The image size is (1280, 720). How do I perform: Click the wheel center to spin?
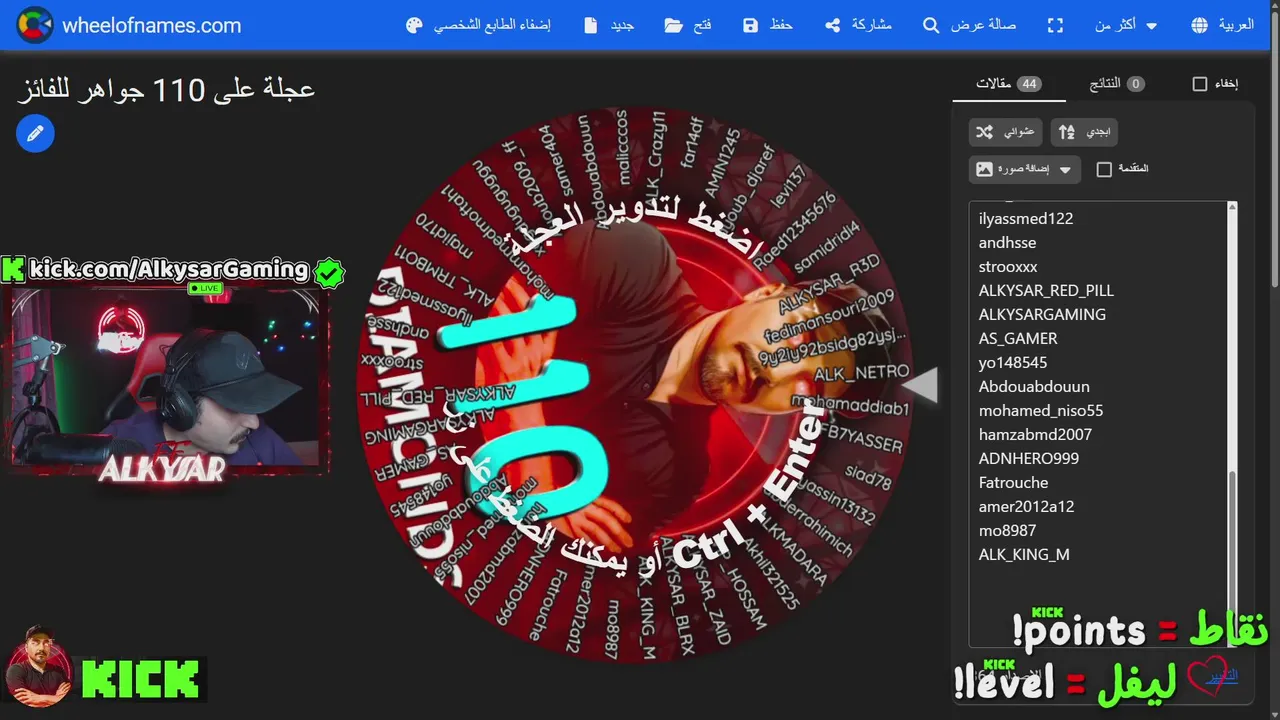(x=635, y=385)
